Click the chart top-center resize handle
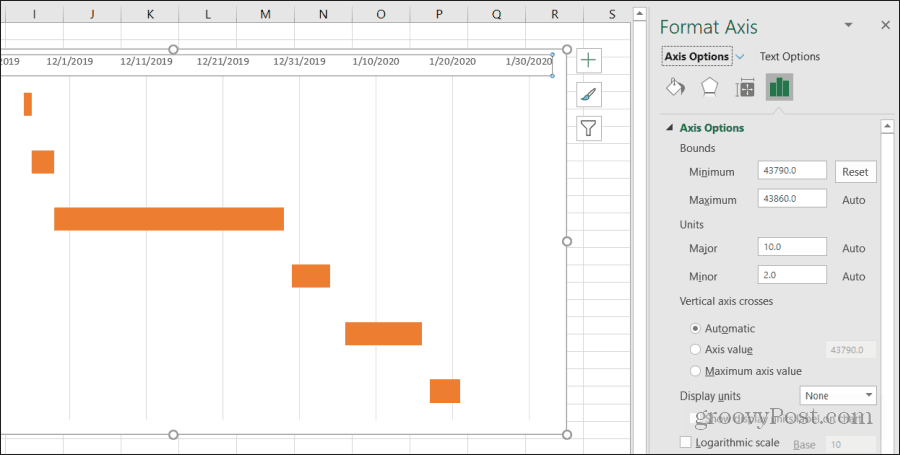Image resolution: width=900 pixels, height=455 pixels. pos(173,49)
